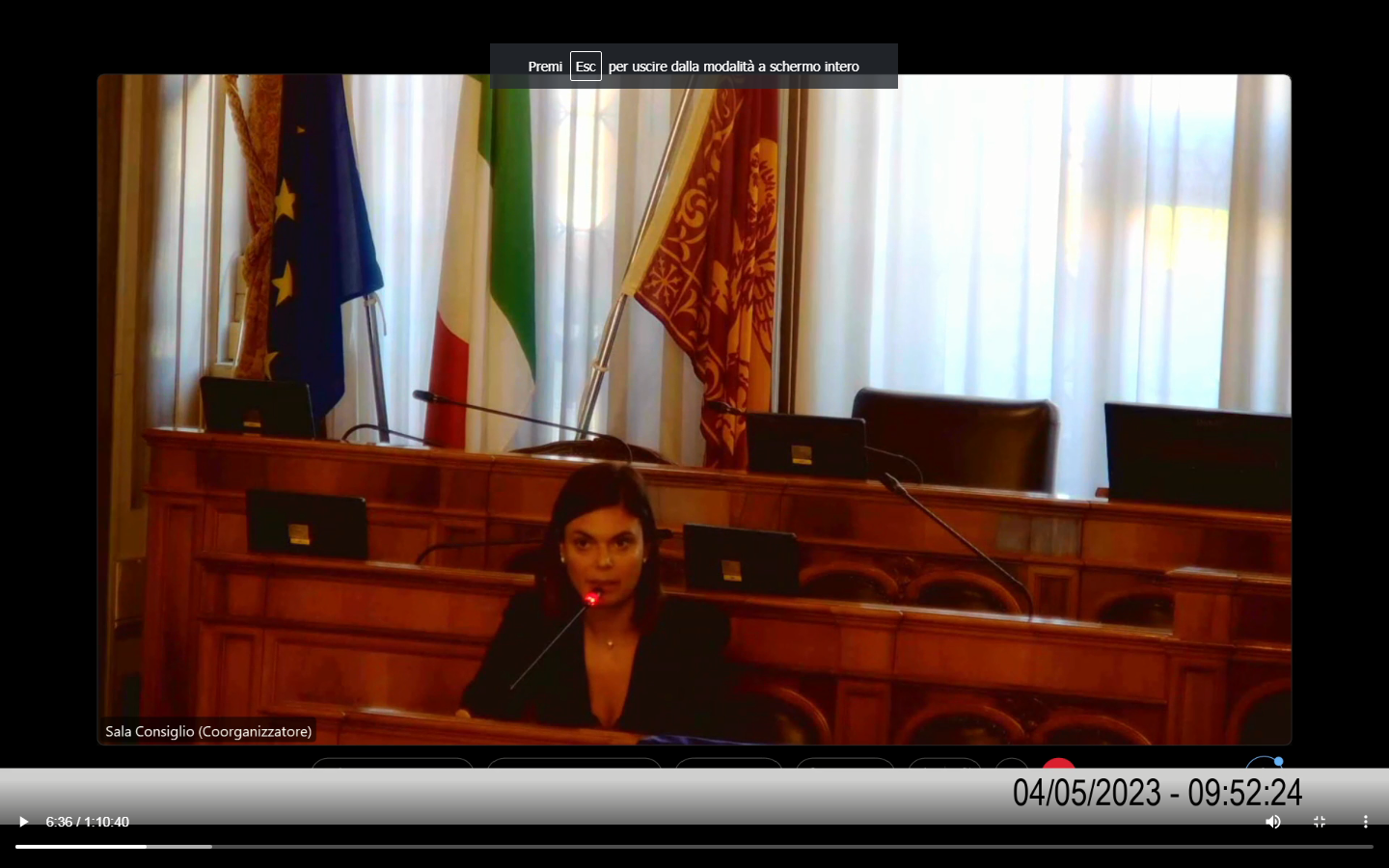Click the 6:36 / 1:10:40 time display

[x=88, y=822]
